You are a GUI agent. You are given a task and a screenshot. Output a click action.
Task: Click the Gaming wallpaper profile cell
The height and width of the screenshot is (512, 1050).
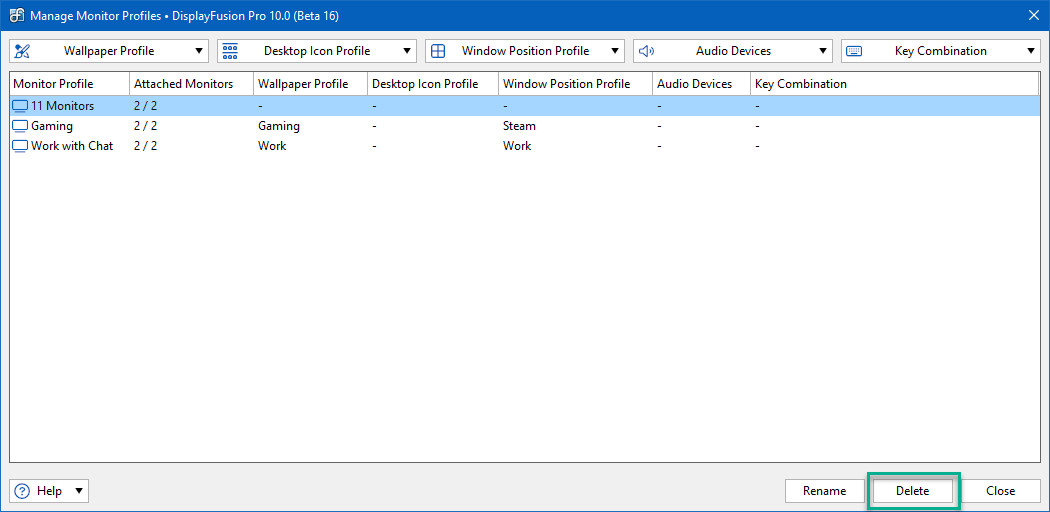click(x=279, y=126)
